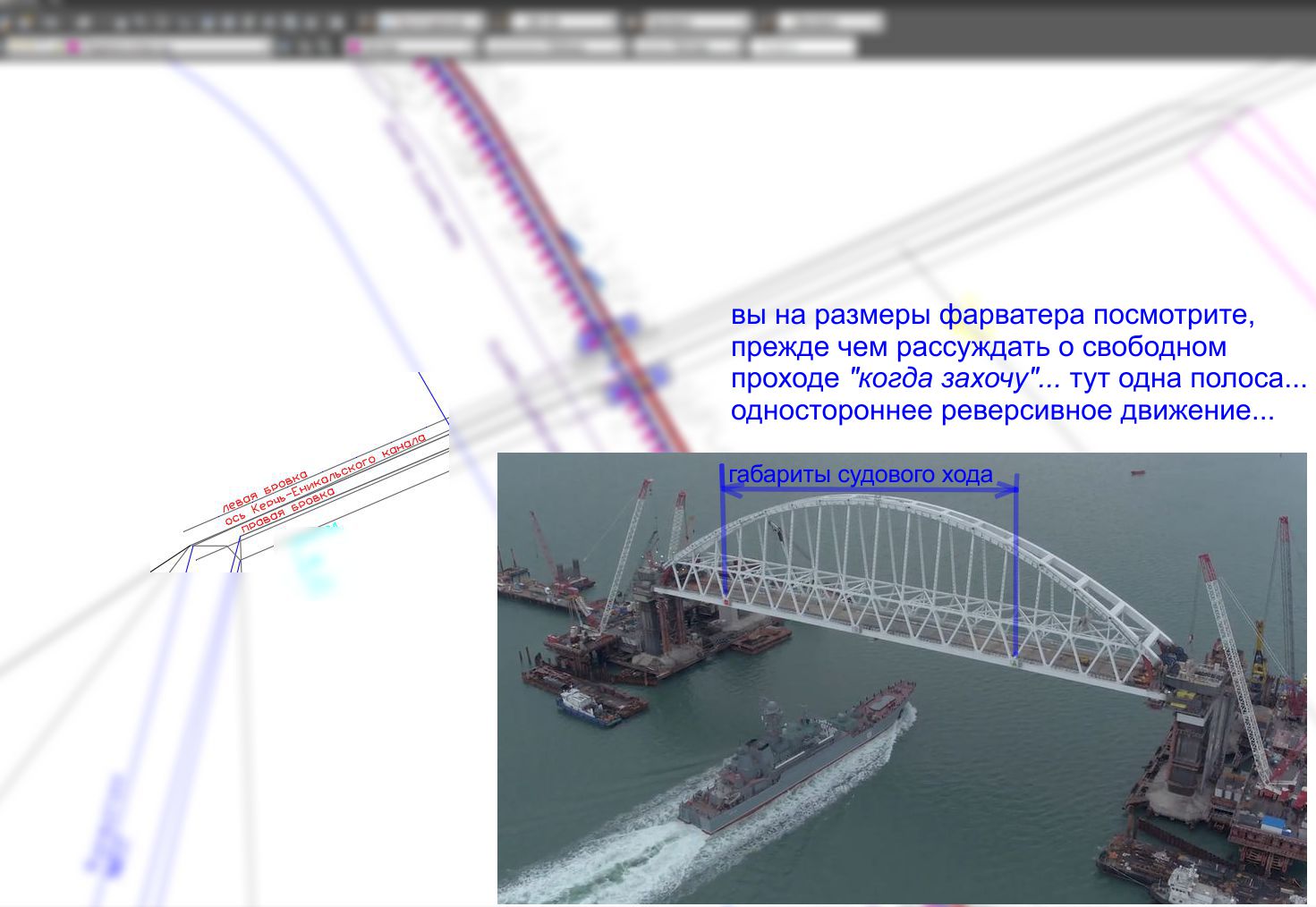Screen dimensions: 1316x907
Task: Click the white bridge arch in the photo
Action: pos(913,595)
